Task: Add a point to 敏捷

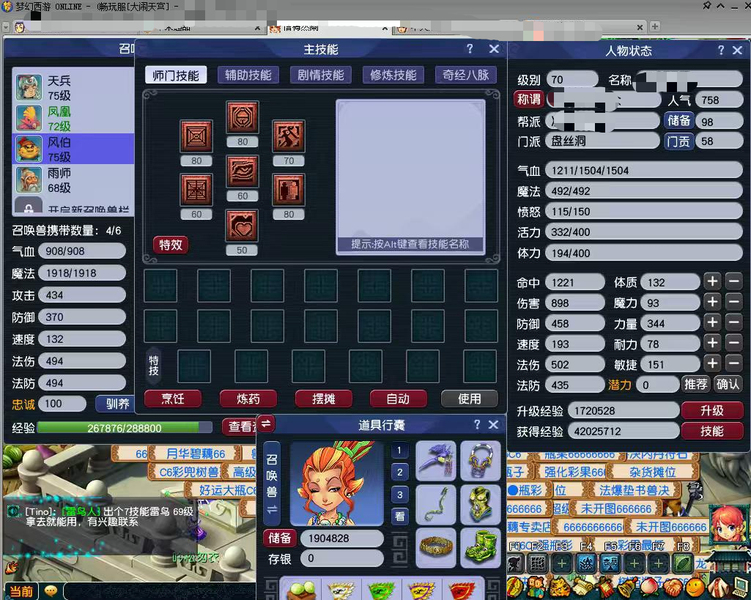Action: [x=712, y=365]
